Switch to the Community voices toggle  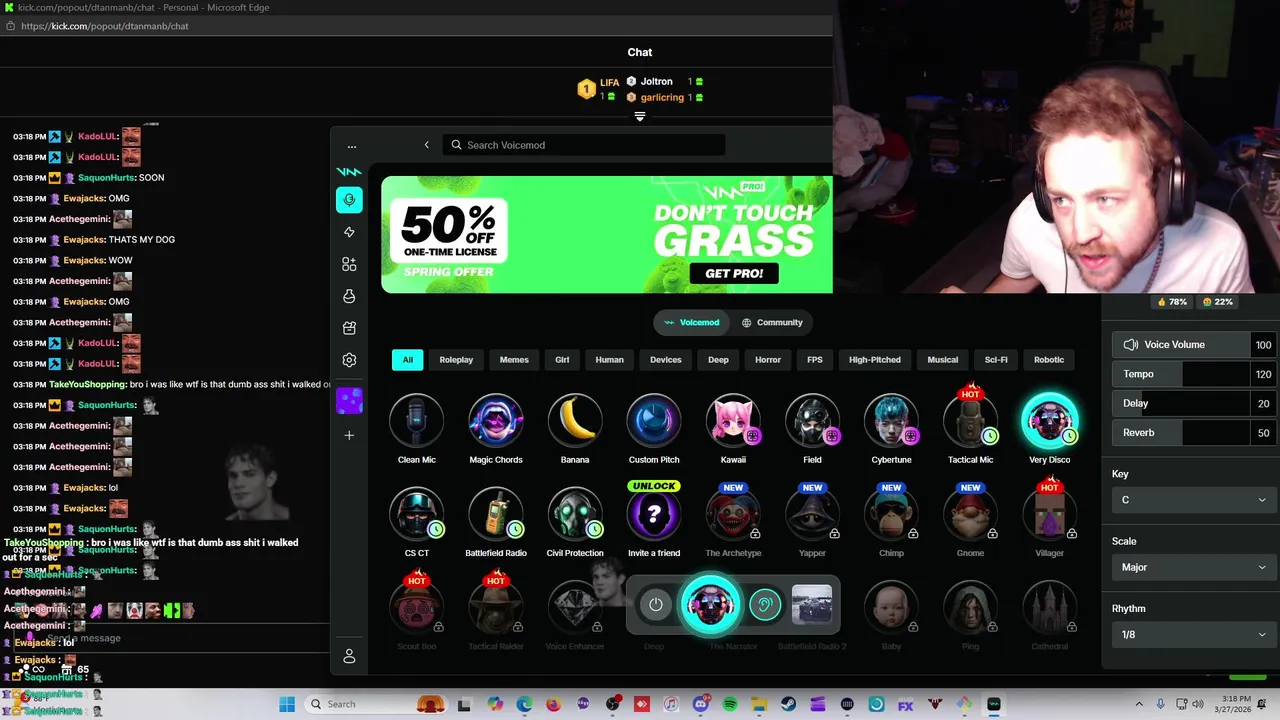[x=772, y=322]
